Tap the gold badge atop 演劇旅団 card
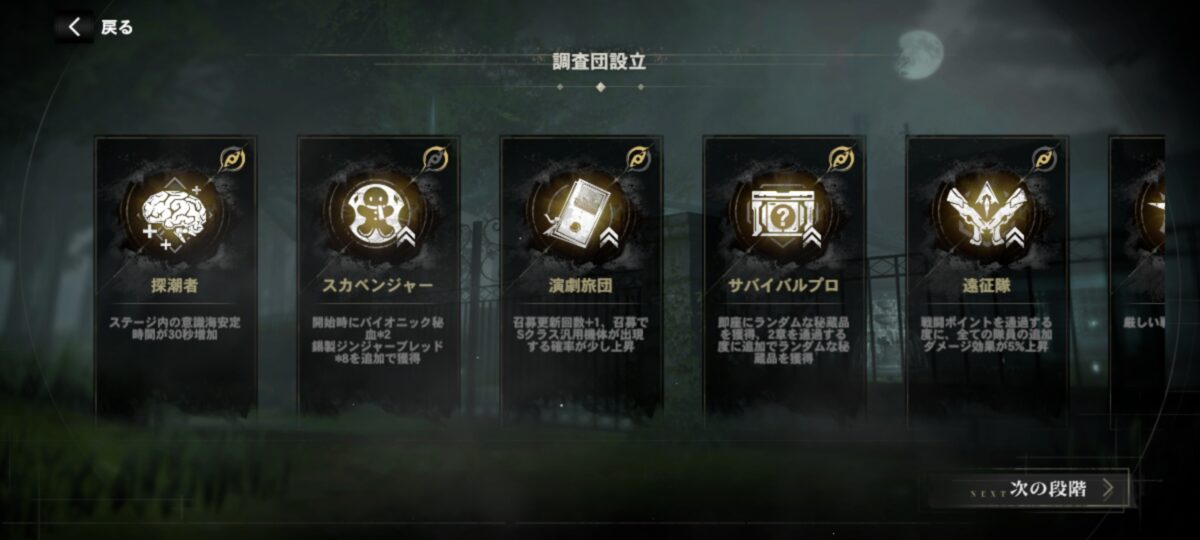 (x=638, y=157)
